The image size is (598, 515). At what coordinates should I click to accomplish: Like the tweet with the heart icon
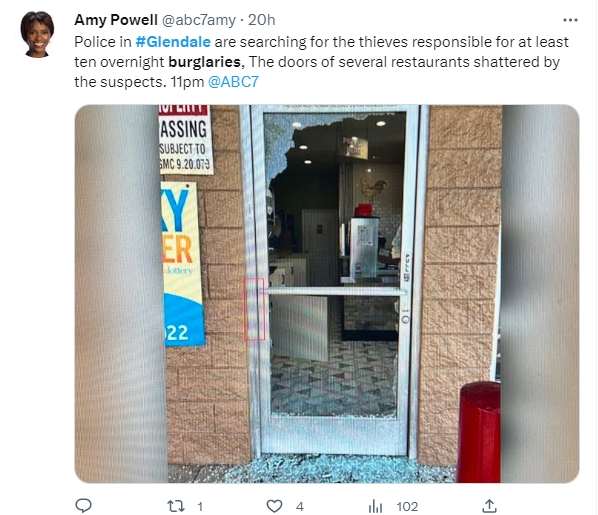pyautogui.click(x=274, y=506)
